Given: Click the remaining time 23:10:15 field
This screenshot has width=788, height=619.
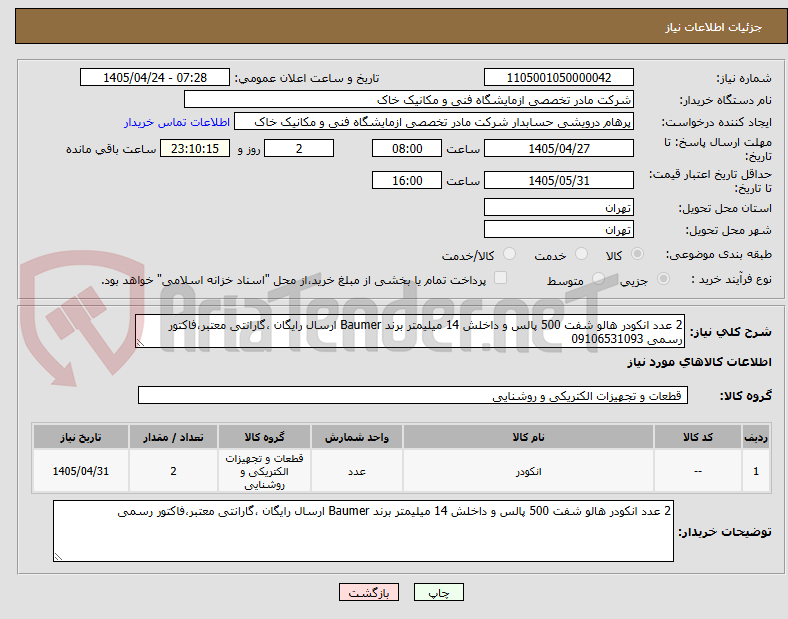Looking at the screenshot, I should tap(195, 149).
